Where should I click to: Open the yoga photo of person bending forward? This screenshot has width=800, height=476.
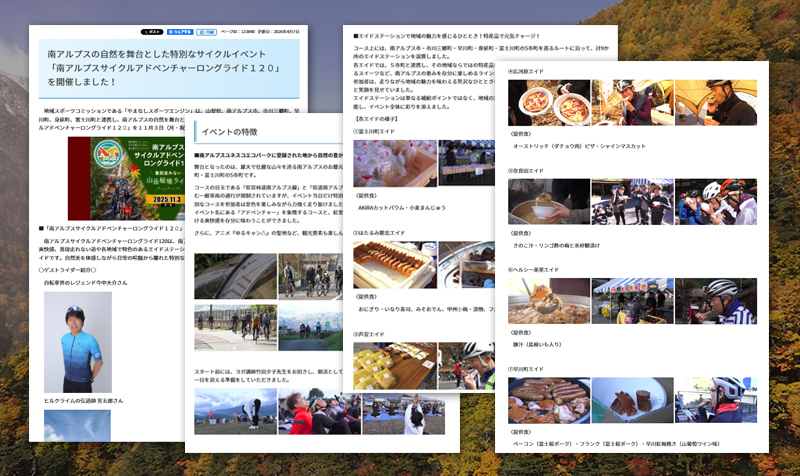235,411
